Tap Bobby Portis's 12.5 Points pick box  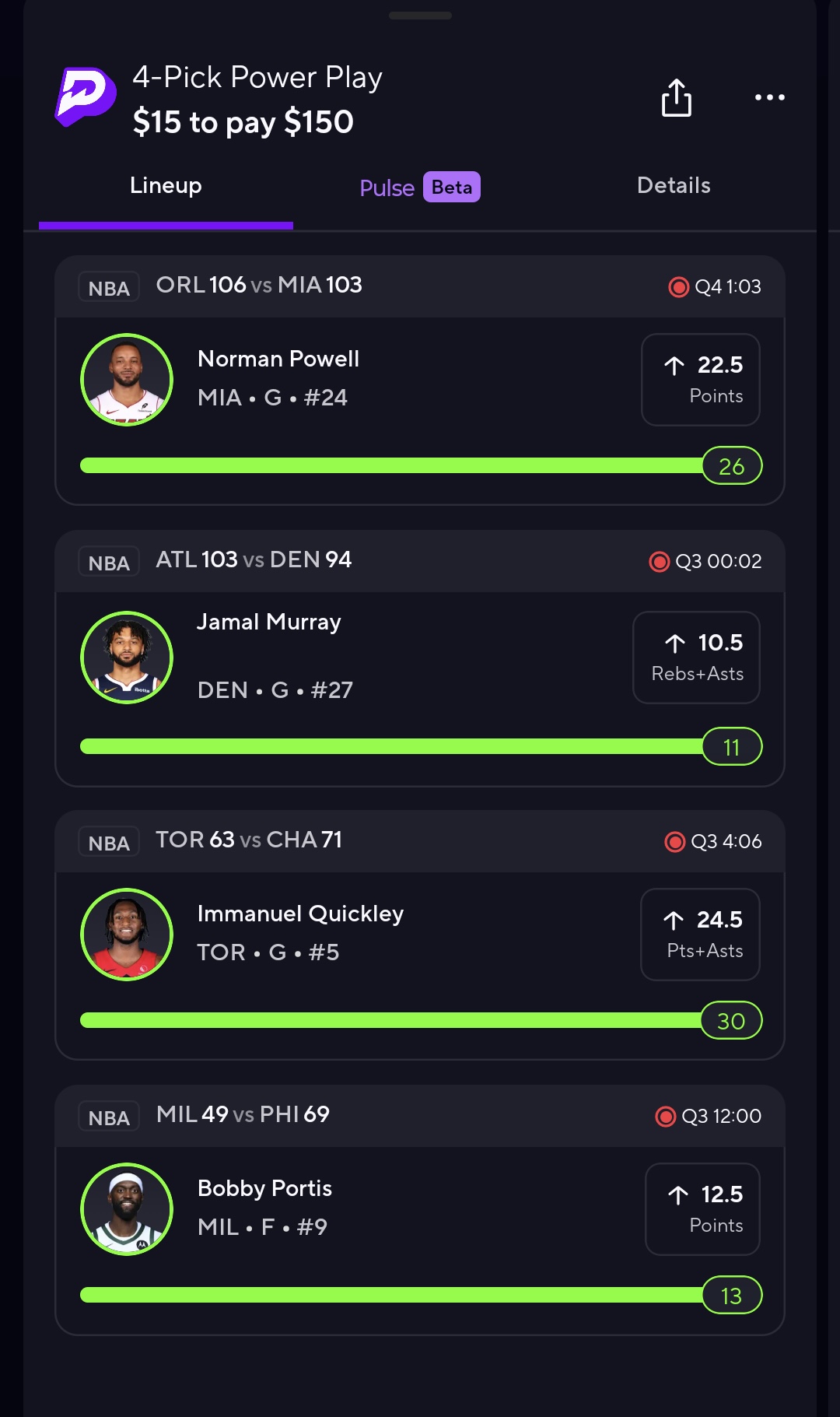[x=702, y=1209]
